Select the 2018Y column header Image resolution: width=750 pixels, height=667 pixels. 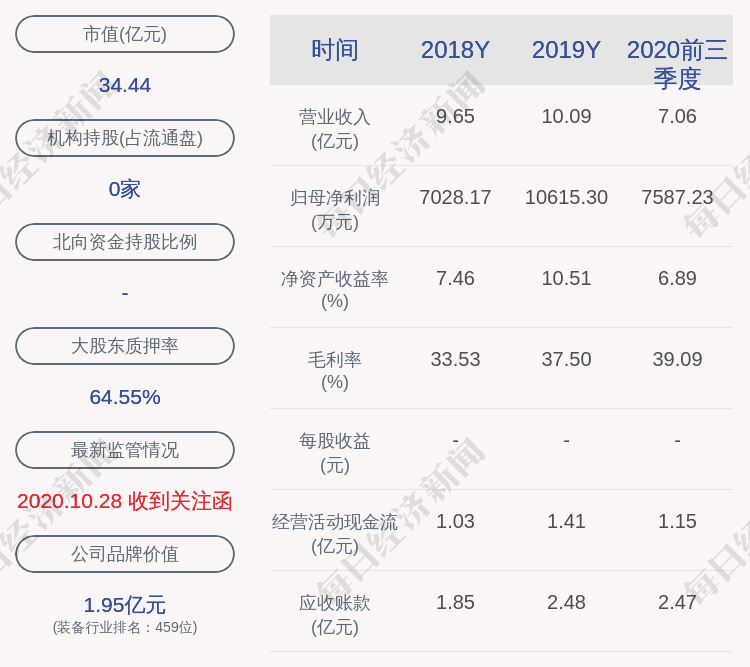point(455,50)
